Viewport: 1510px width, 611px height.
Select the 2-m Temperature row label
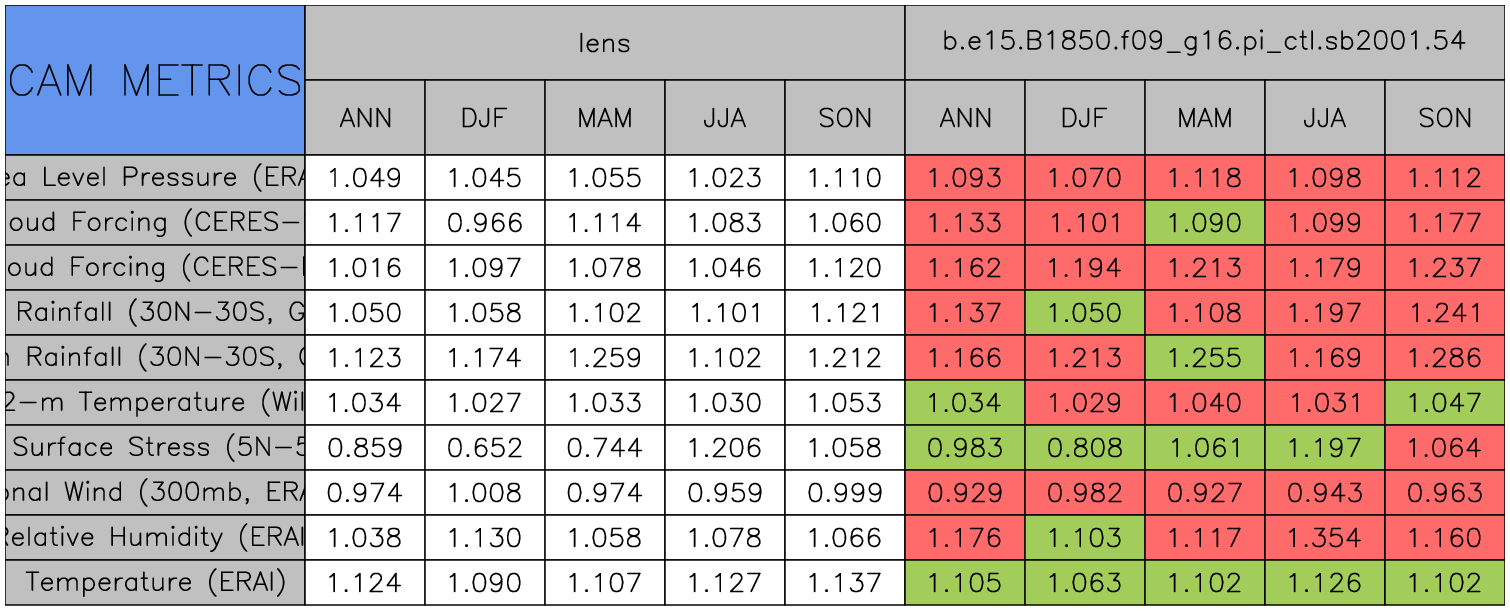tap(155, 402)
